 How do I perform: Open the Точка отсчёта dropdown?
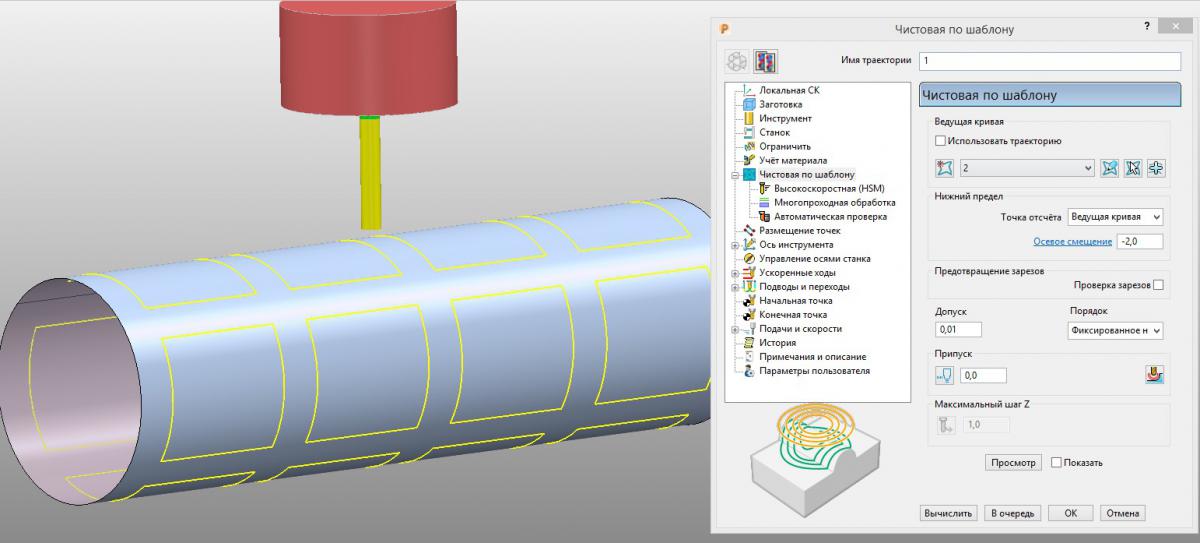pyautogui.click(x=1115, y=216)
